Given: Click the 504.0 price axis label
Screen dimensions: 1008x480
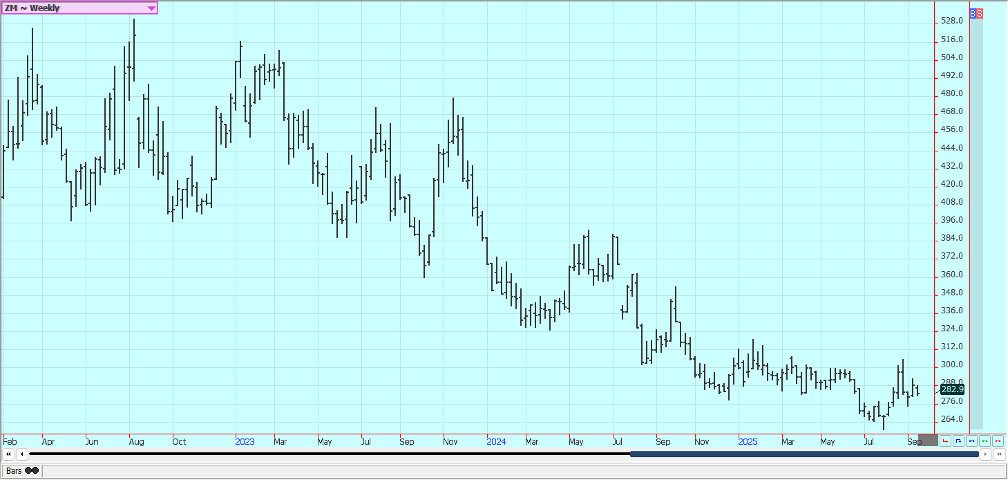Looking at the screenshot, I should [951, 57].
